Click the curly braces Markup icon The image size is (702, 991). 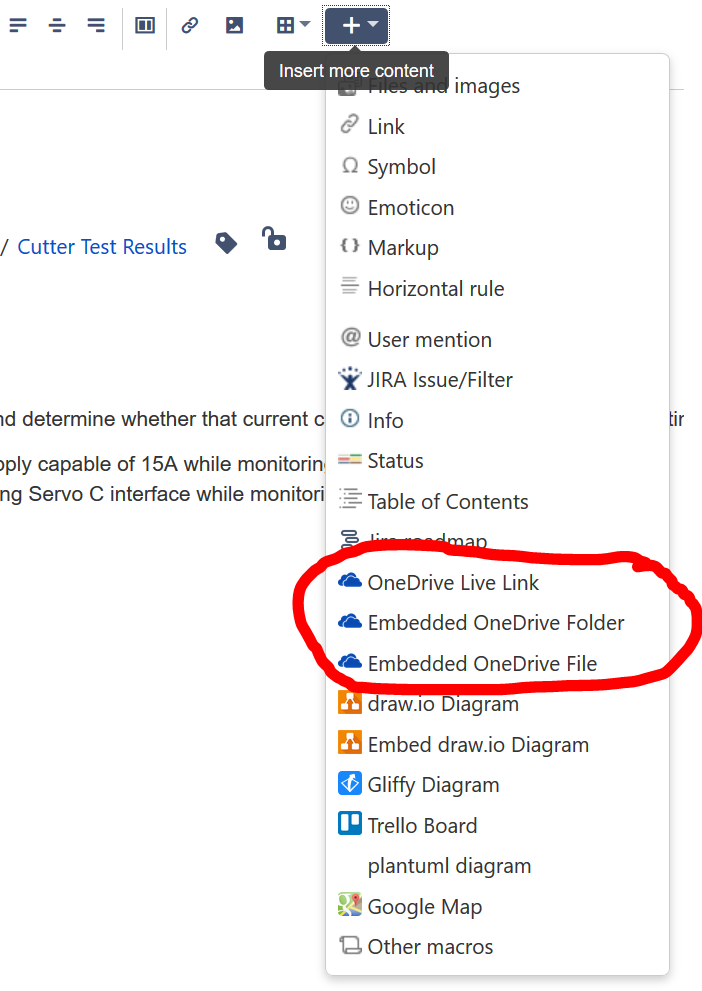[349, 246]
